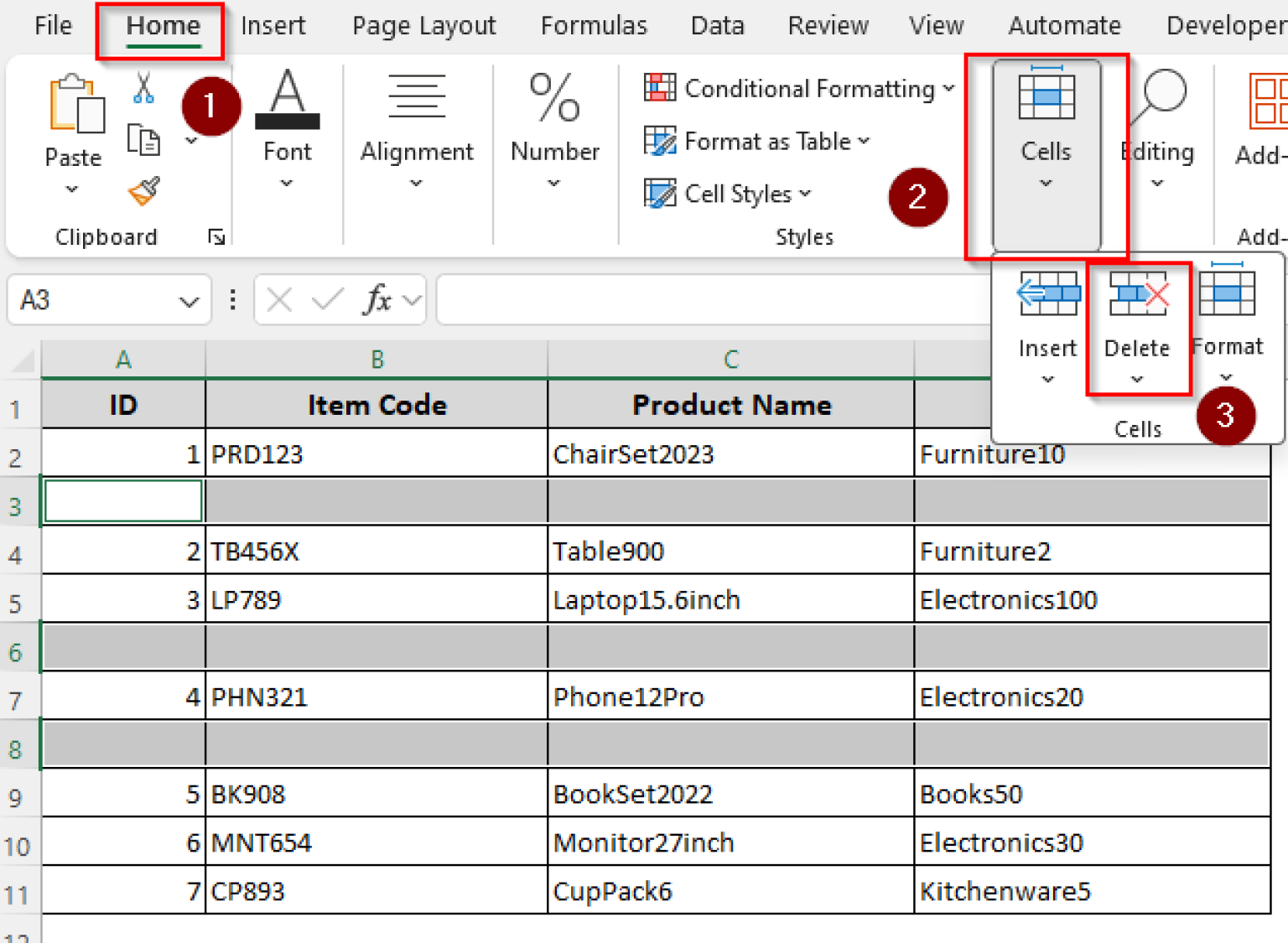1288x943 pixels.
Task: Switch to the Formulas ribbon tab
Action: [x=593, y=25]
